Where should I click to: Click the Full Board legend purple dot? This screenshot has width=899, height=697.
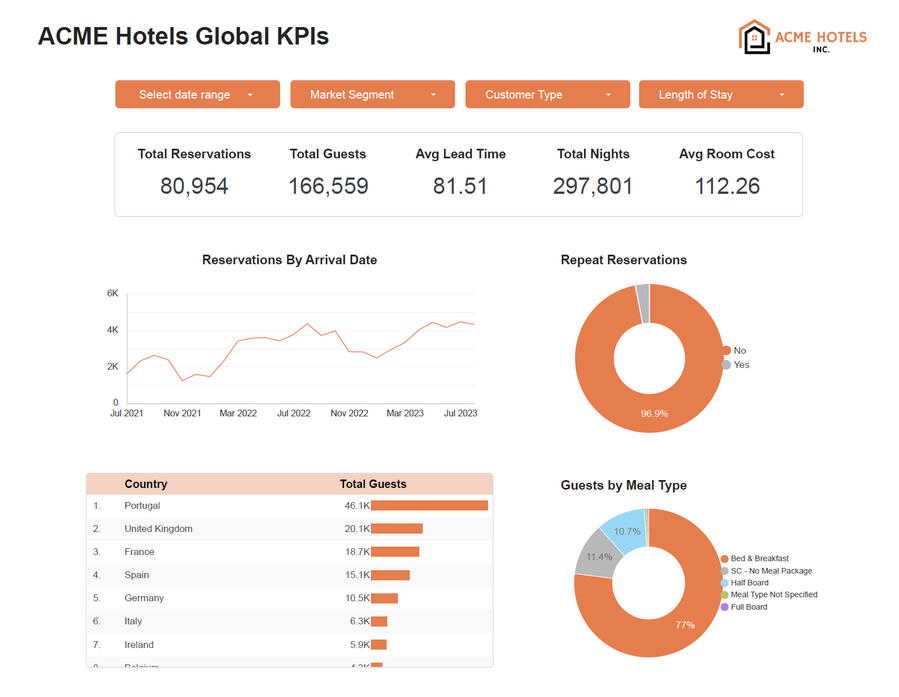coord(725,607)
